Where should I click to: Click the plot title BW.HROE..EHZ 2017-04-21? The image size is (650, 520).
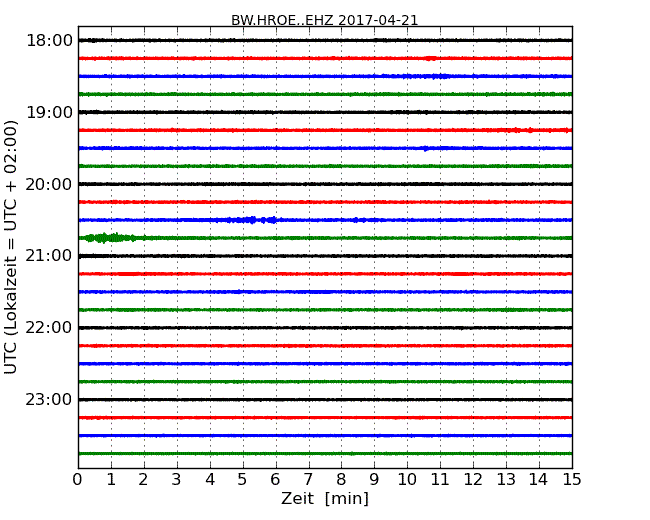pyautogui.click(x=325, y=20)
